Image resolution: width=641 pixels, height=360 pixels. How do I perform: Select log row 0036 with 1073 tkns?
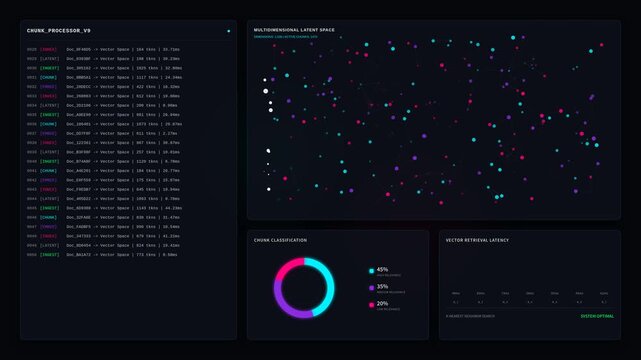pos(104,124)
